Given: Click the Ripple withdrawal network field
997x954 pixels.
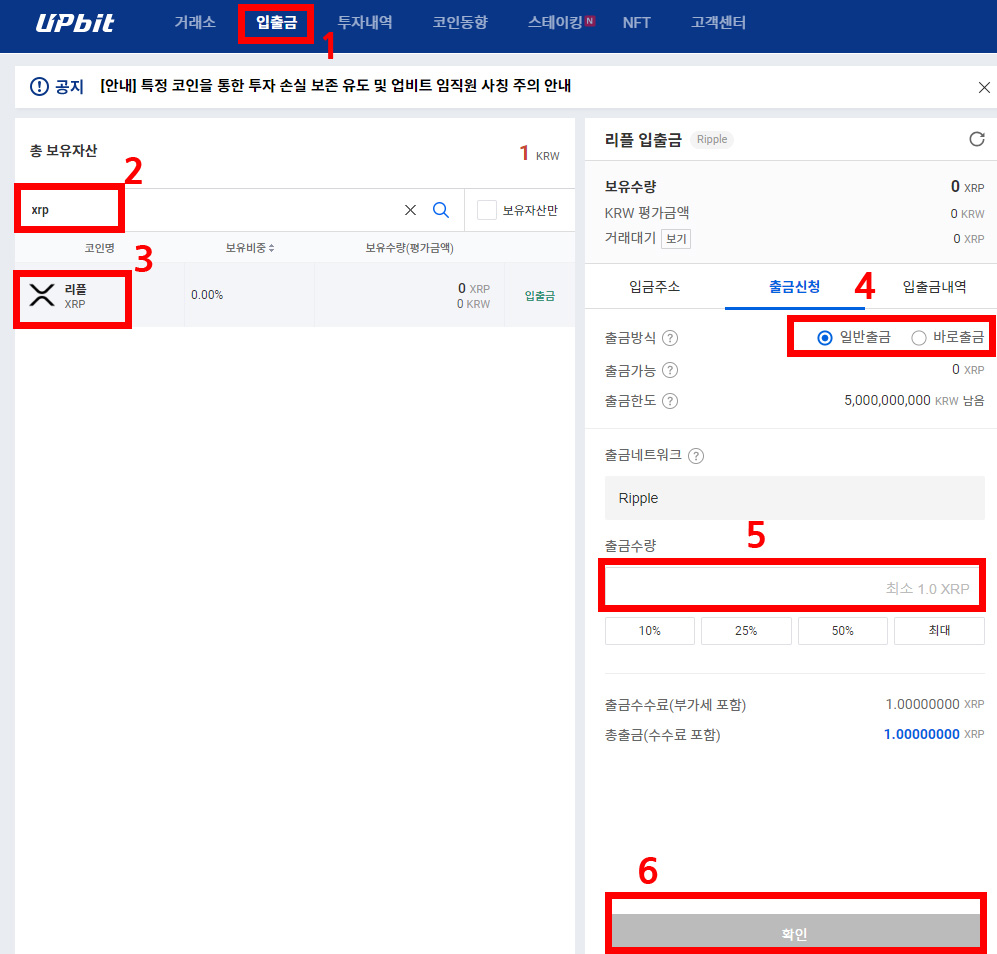Looking at the screenshot, I should pyautogui.click(x=794, y=498).
